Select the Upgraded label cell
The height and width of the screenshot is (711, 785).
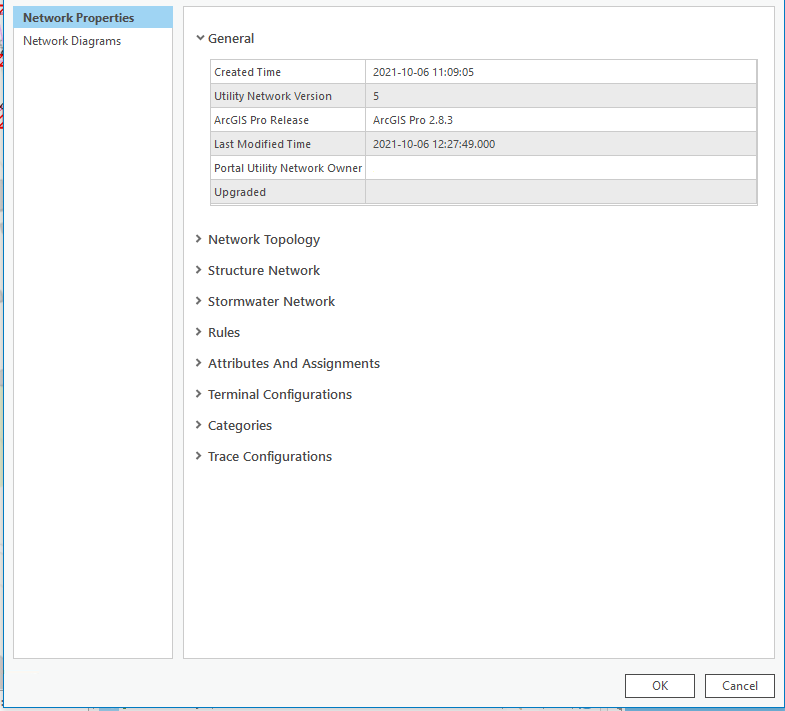pos(288,192)
